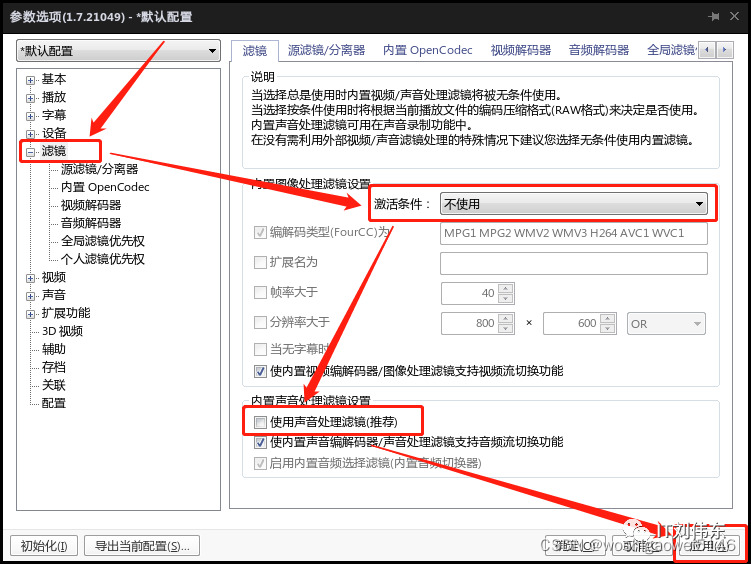Click the tab strip left arrow
Viewport: 751px width, 564px height.
point(707,50)
